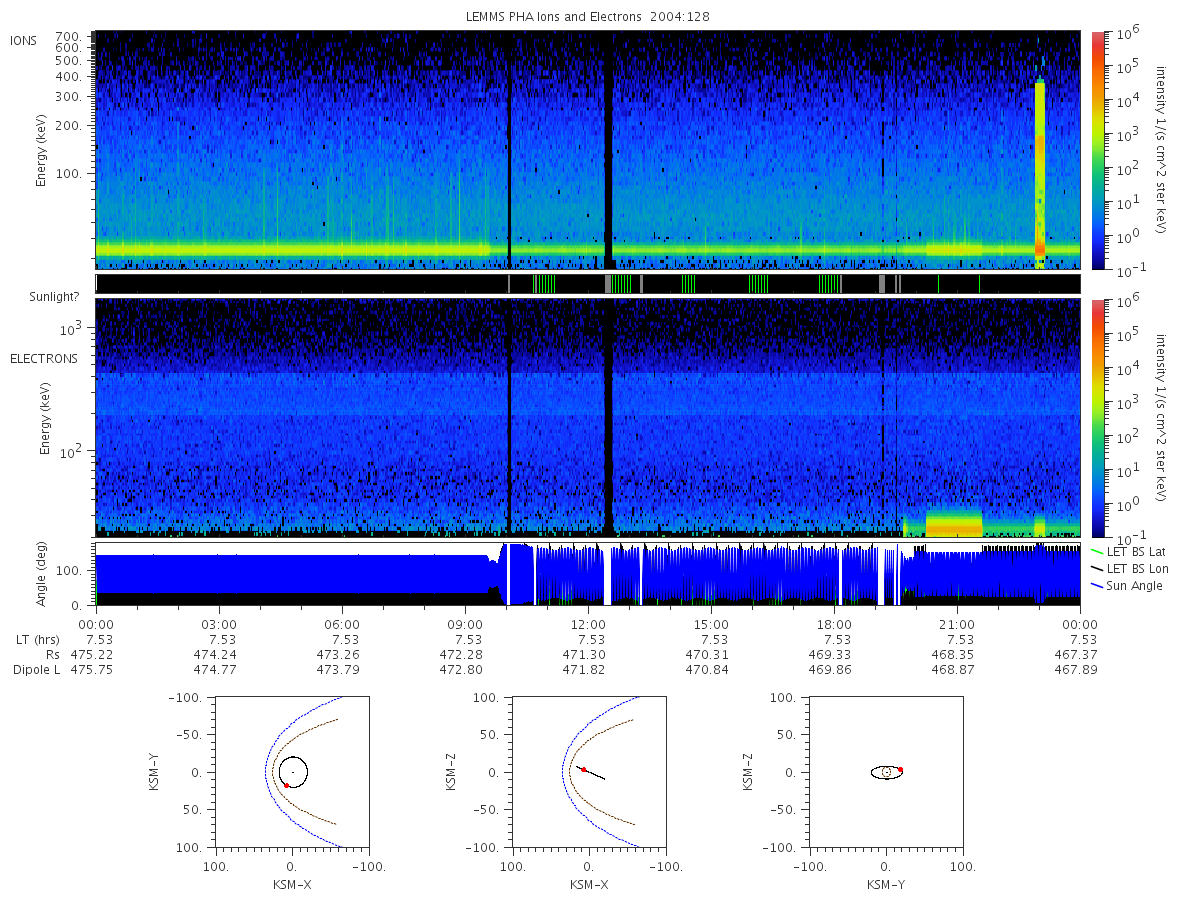This screenshot has width=1200, height=900.
Task: Click the Rs value '471.30'
Action: [582, 655]
